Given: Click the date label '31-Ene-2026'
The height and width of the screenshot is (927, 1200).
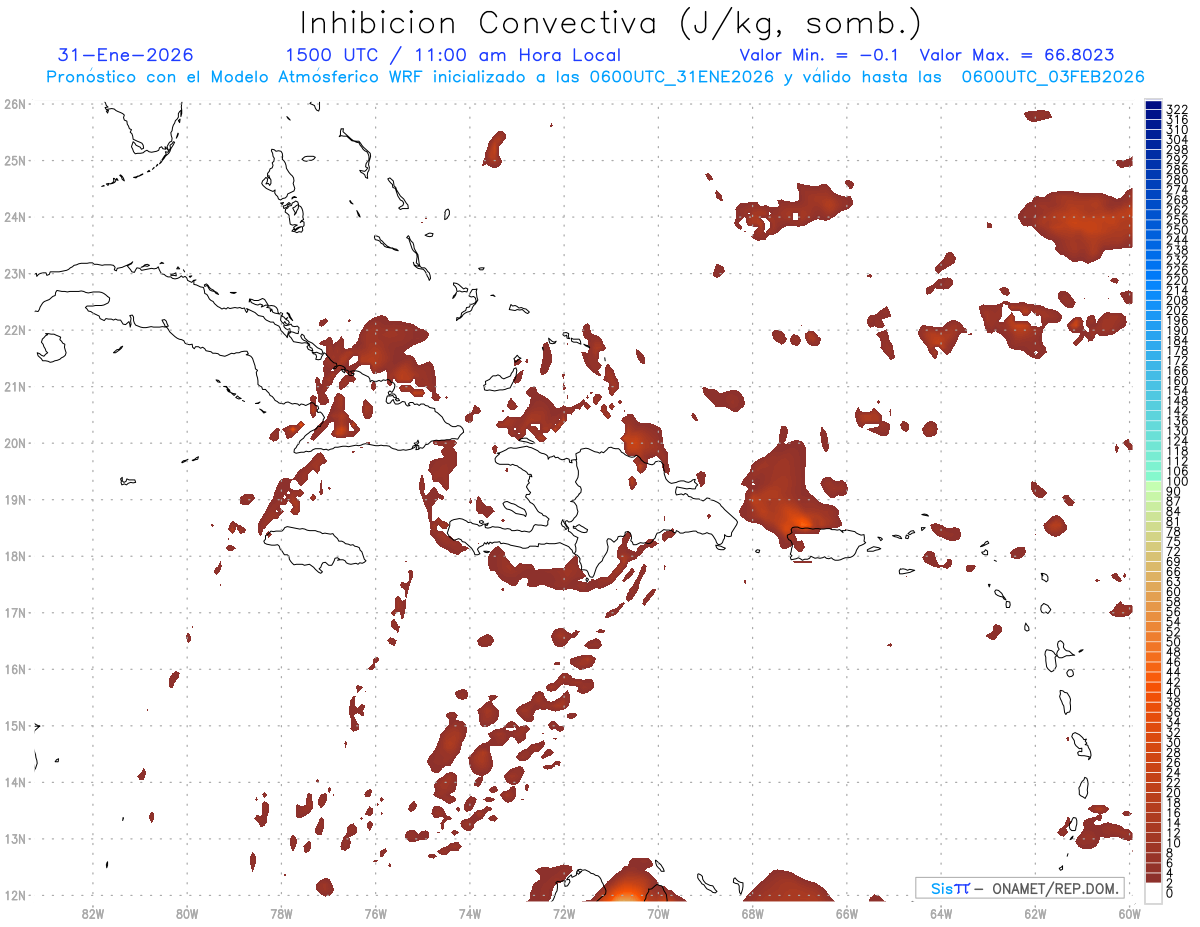Looking at the screenshot, I should tap(126, 55).
